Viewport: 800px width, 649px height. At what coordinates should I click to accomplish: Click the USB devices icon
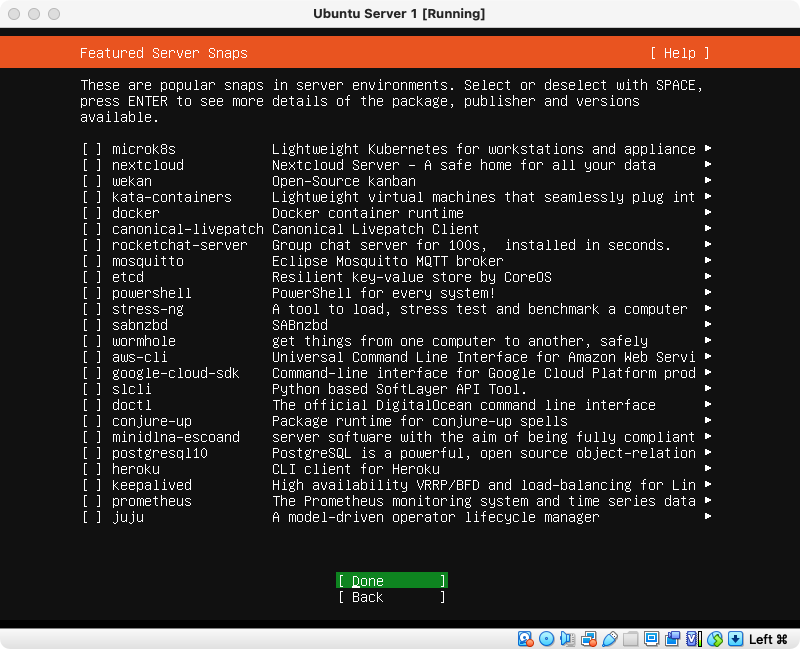click(610, 638)
